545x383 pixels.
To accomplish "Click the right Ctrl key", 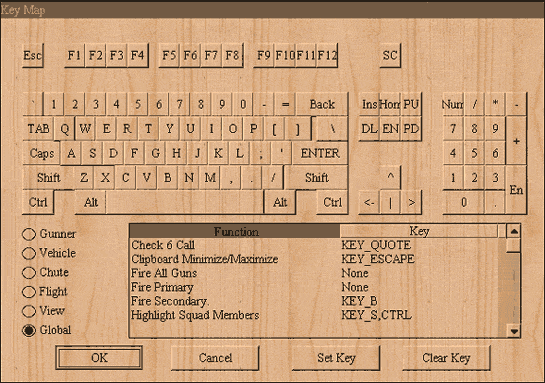I will point(332,202).
